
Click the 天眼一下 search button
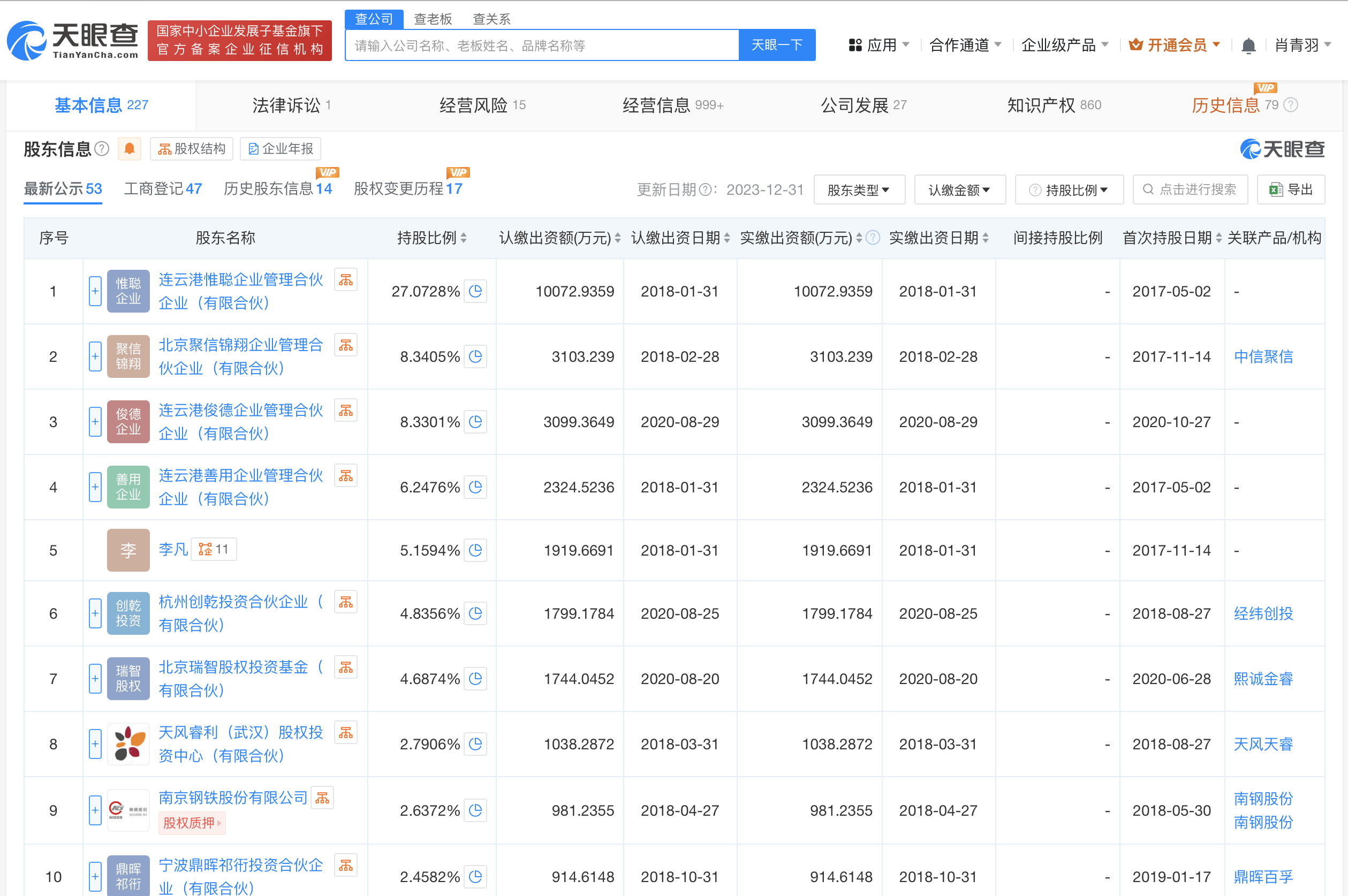pos(777,45)
